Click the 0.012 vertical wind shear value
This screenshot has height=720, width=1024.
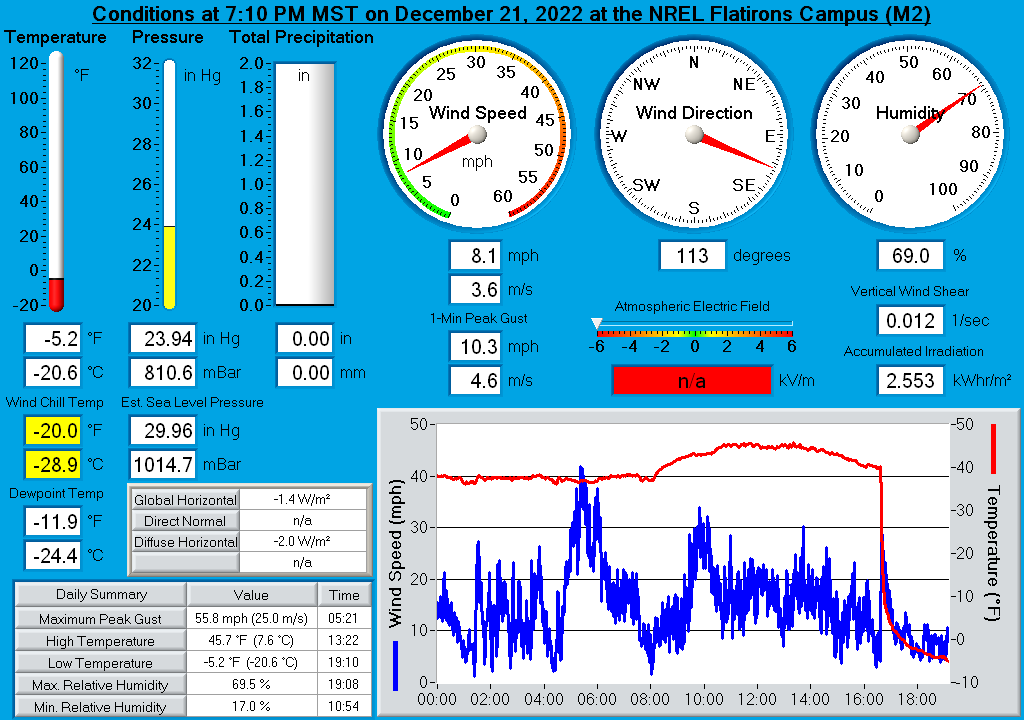click(910, 321)
